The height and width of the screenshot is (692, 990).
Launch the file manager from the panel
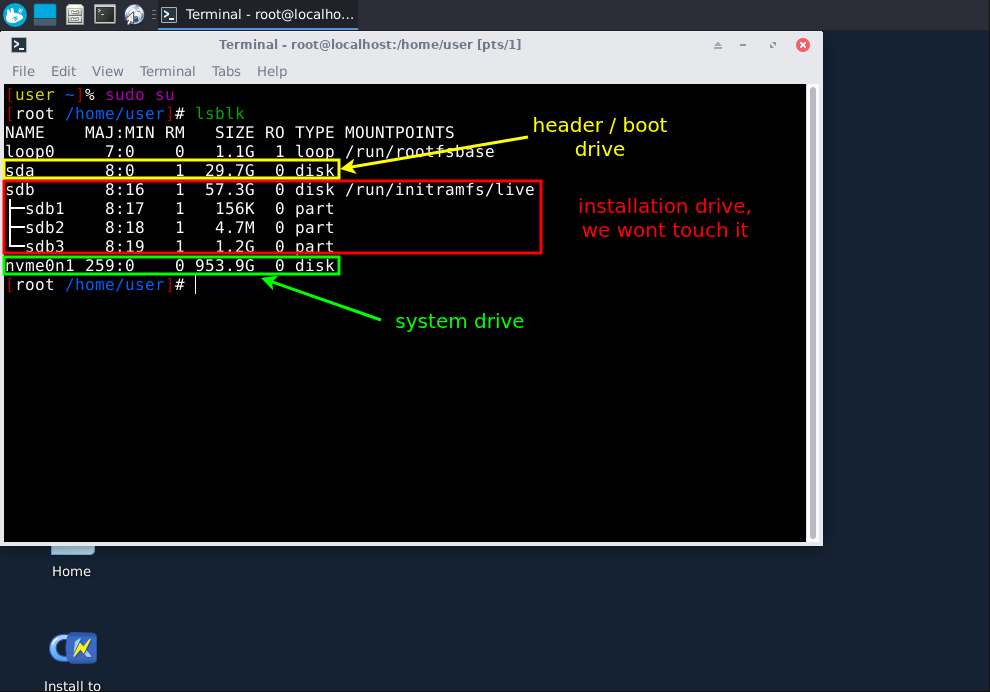coord(75,14)
